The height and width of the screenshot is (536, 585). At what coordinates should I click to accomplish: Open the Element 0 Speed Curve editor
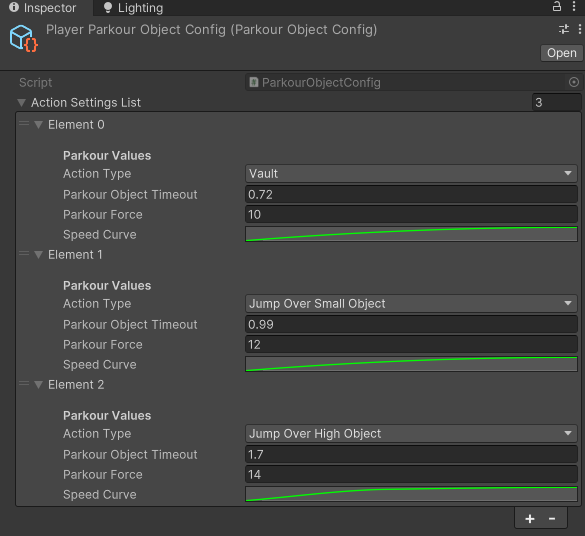coord(411,234)
